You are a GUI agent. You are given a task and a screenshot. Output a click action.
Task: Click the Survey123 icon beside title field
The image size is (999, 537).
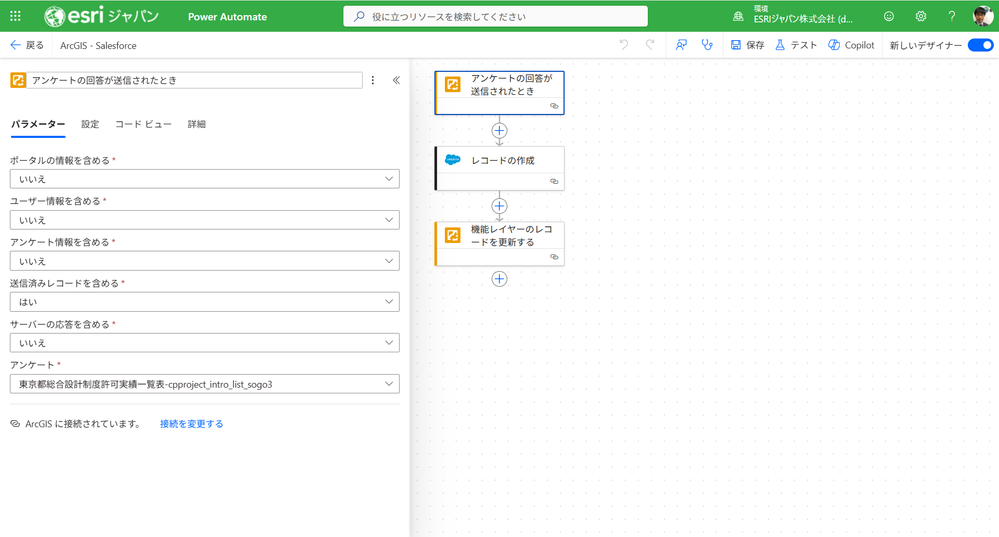coord(18,80)
